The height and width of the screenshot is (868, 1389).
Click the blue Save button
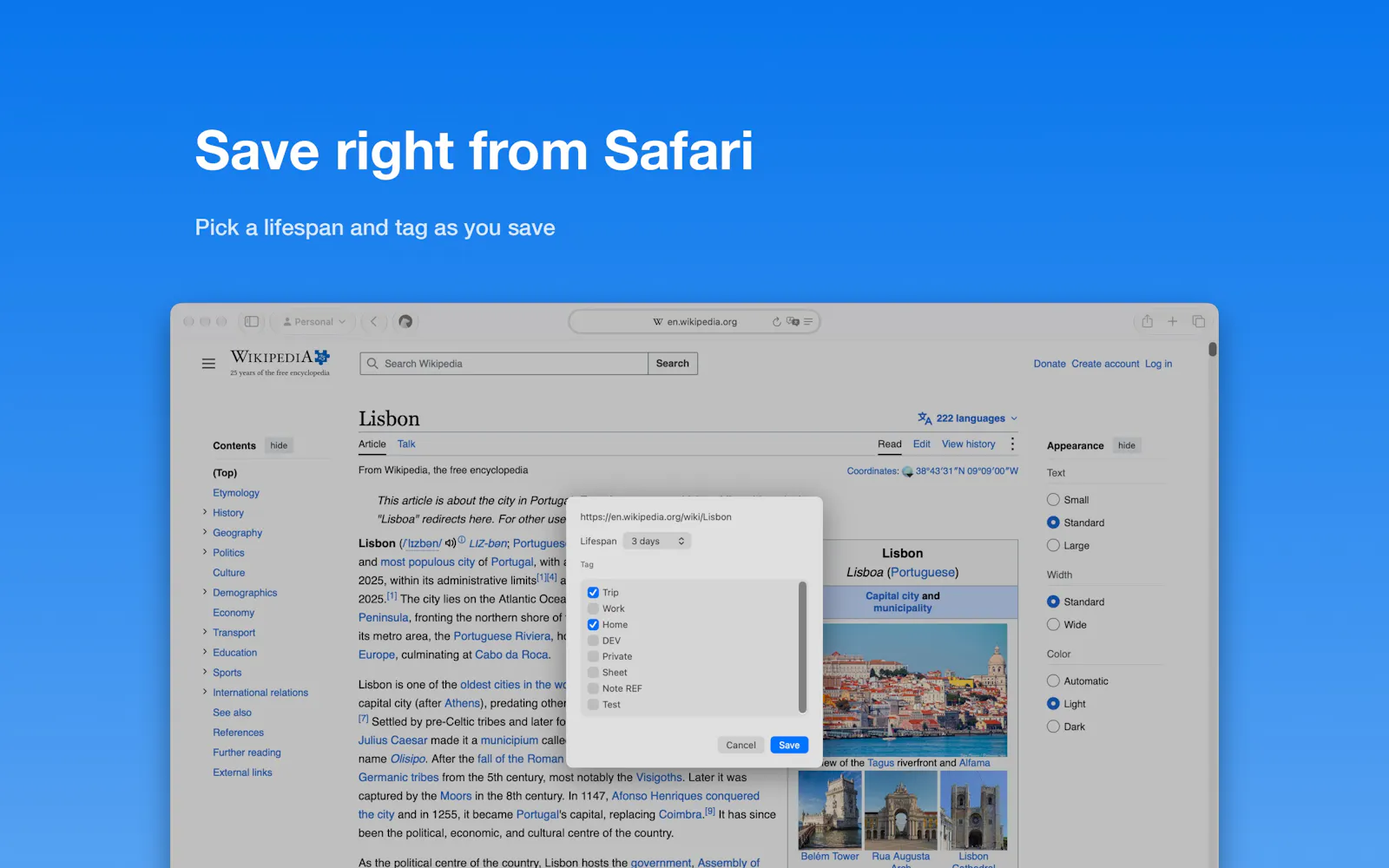[789, 745]
